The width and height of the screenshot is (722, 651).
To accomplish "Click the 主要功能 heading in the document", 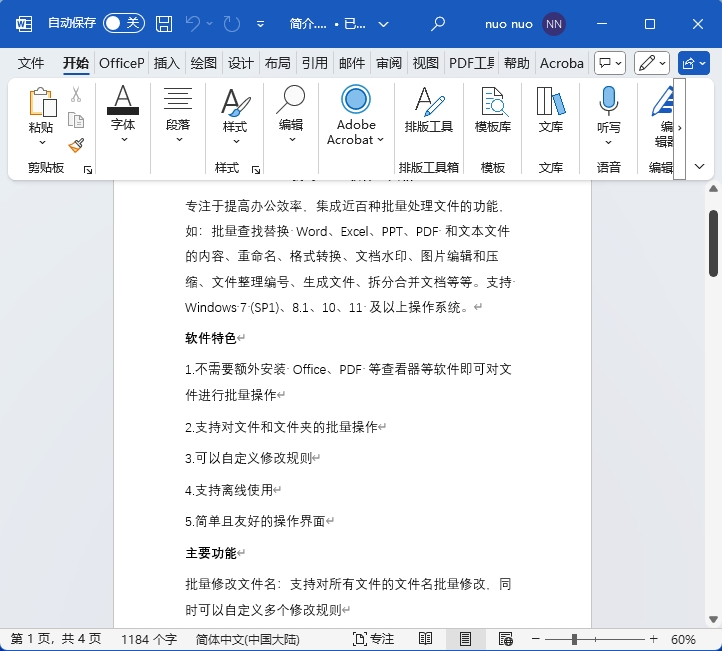I will 210,553.
